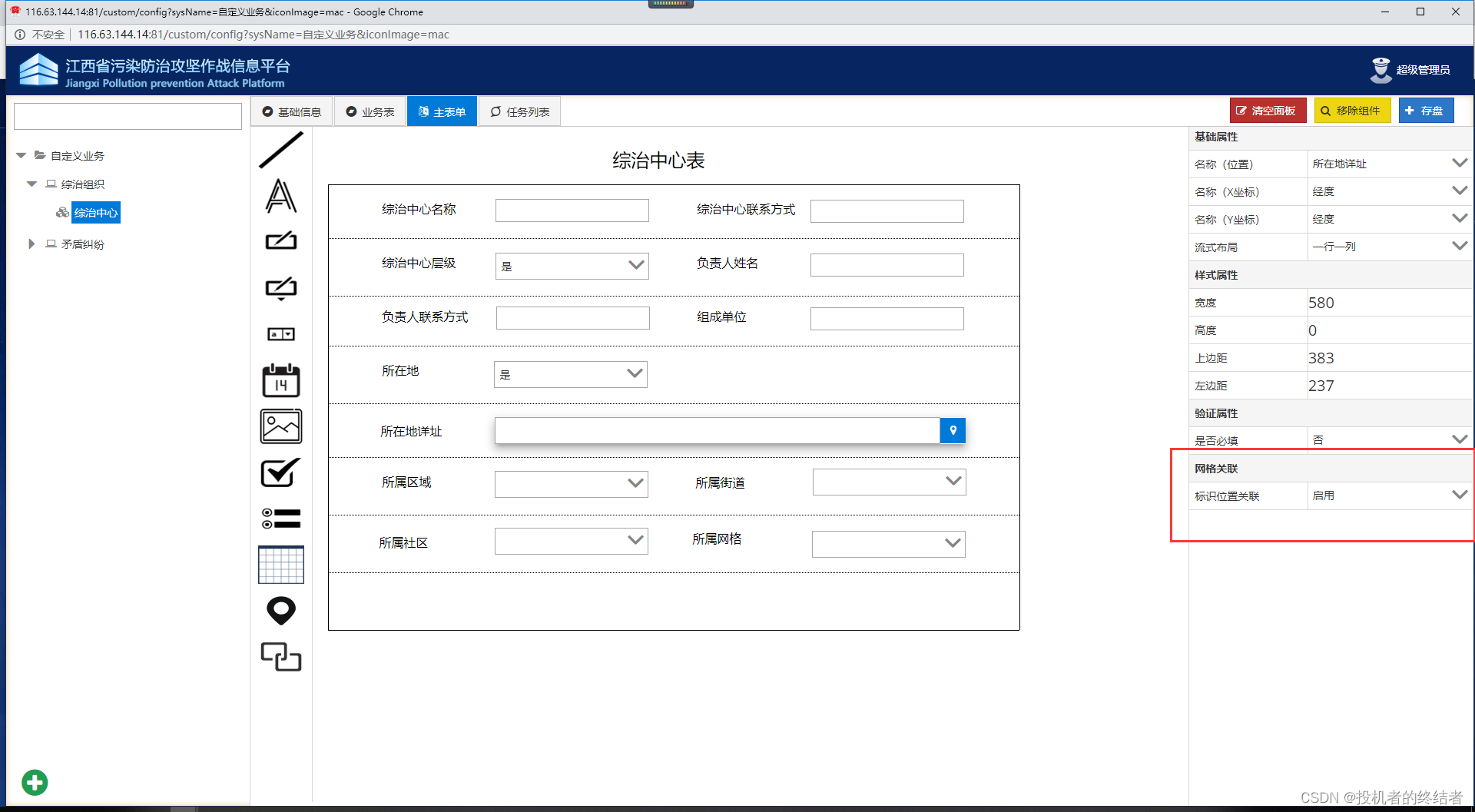This screenshot has height=812, width=1475.
Task: Click the browser address bar URL
Action: [x=264, y=35]
